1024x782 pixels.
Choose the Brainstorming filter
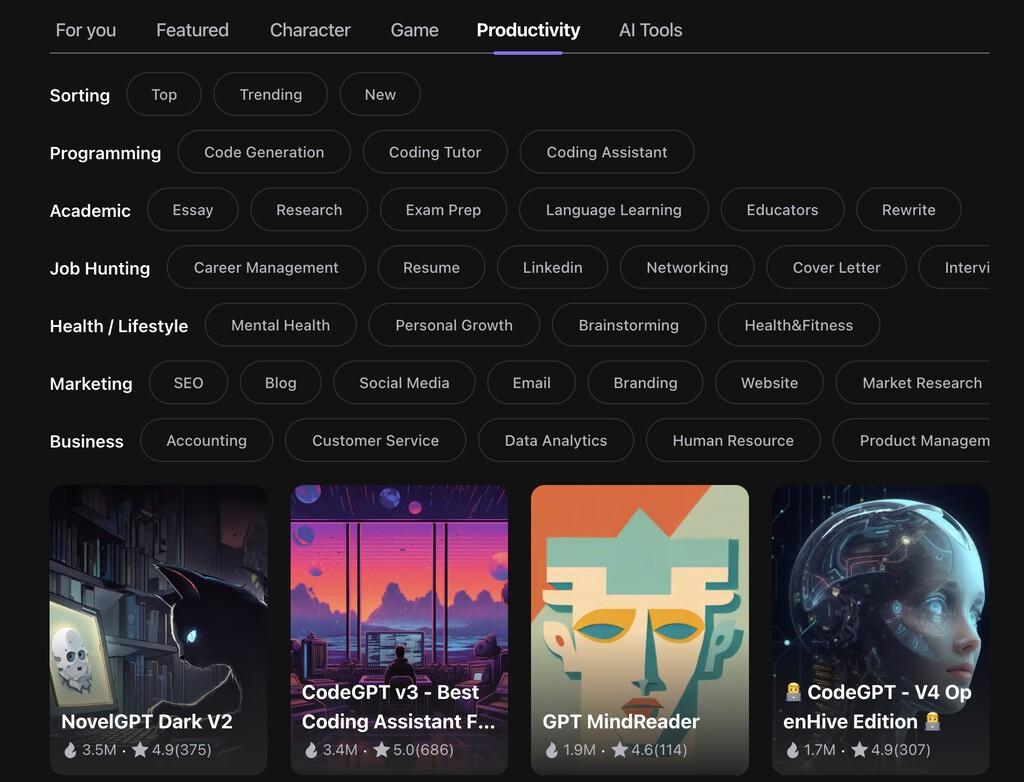click(629, 325)
